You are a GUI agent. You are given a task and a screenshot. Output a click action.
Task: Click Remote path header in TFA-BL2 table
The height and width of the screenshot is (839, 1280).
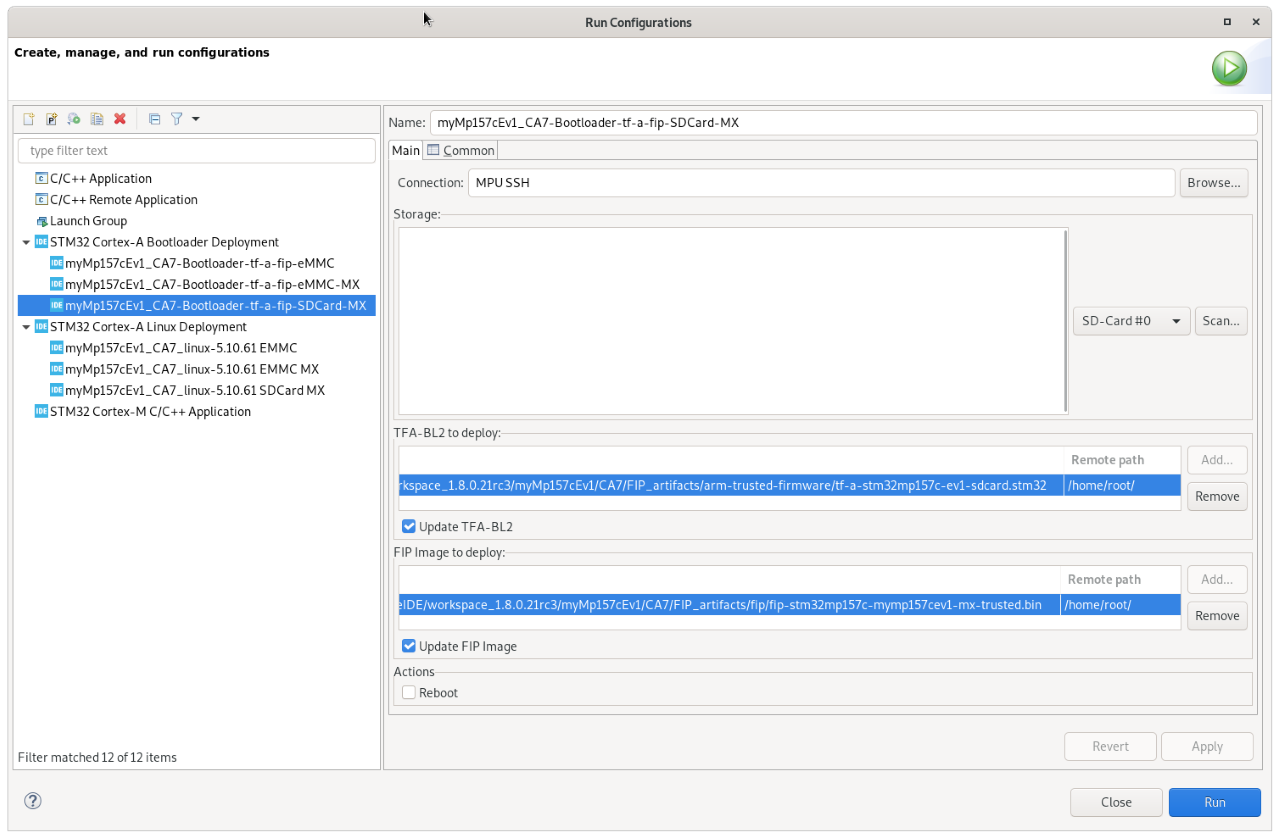pos(1107,460)
